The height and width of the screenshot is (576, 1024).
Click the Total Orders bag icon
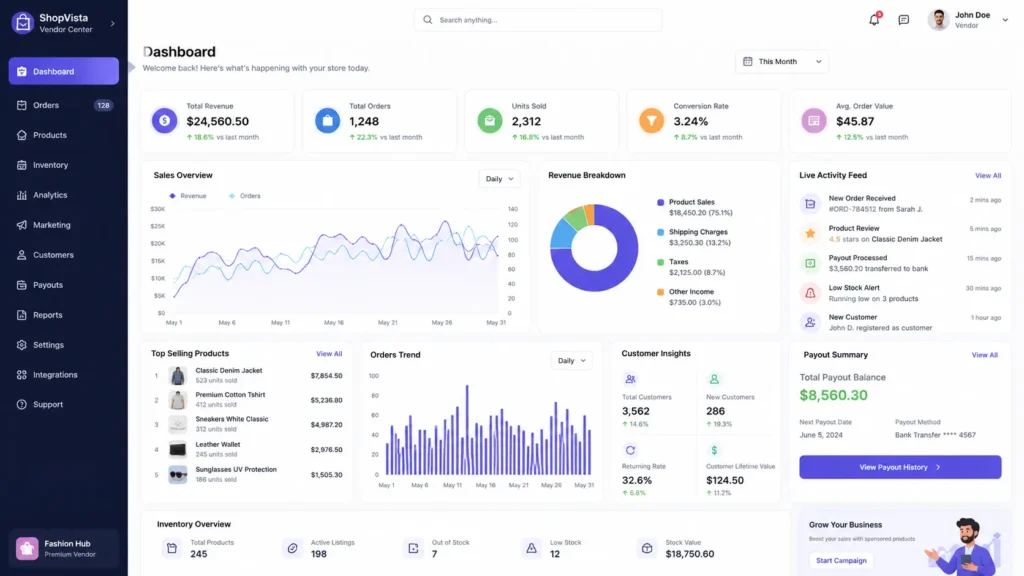coord(327,121)
